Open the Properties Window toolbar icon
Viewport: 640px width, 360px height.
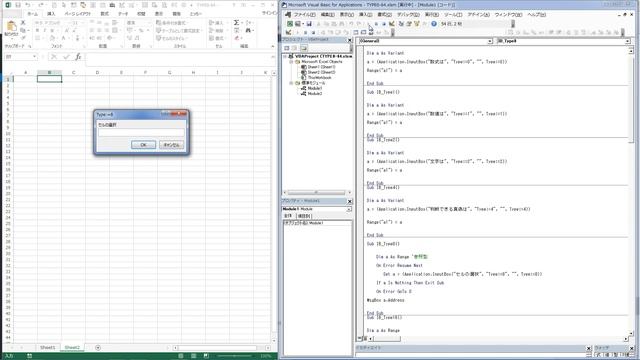click(x=409, y=24)
